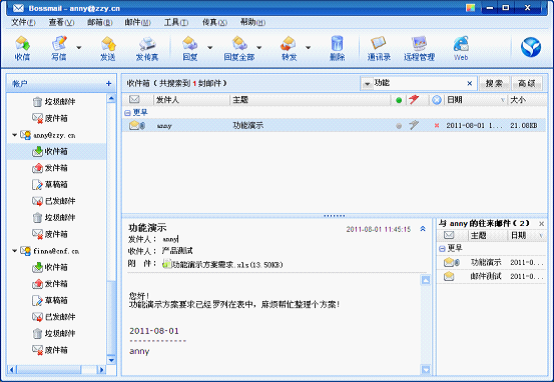
Task: Select 收件箱 under anny@zzy.cn
Action: click(x=56, y=152)
